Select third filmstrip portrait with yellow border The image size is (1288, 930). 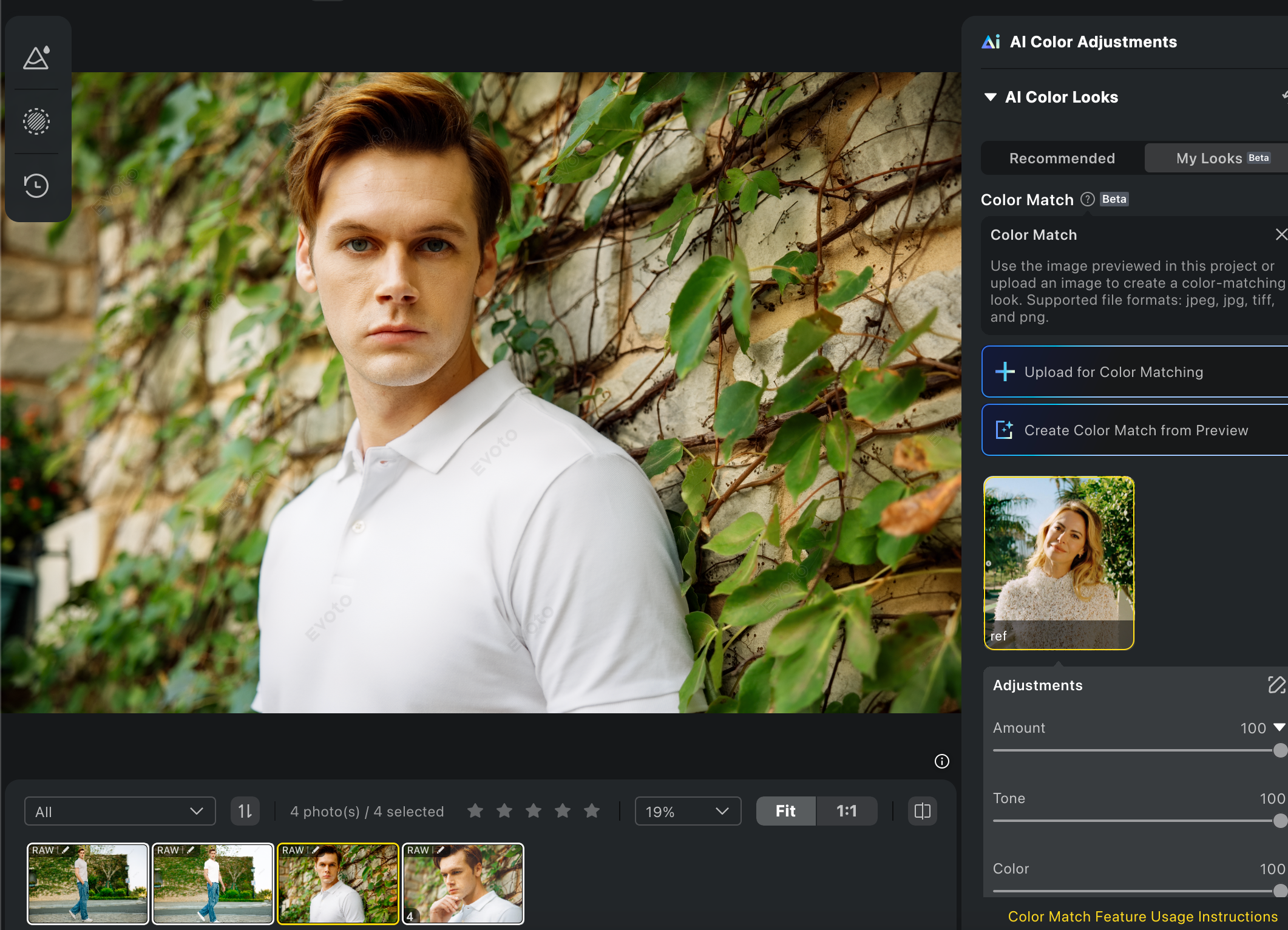click(x=338, y=884)
